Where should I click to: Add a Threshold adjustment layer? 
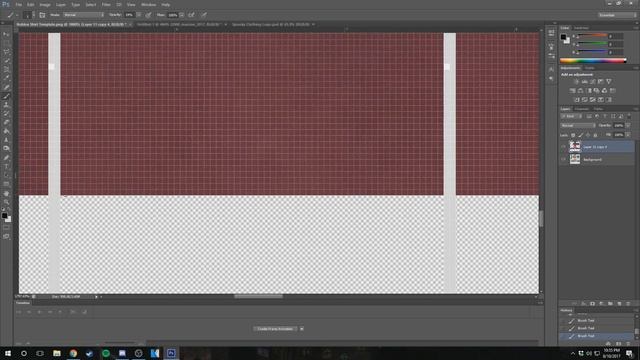coord(593,100)
